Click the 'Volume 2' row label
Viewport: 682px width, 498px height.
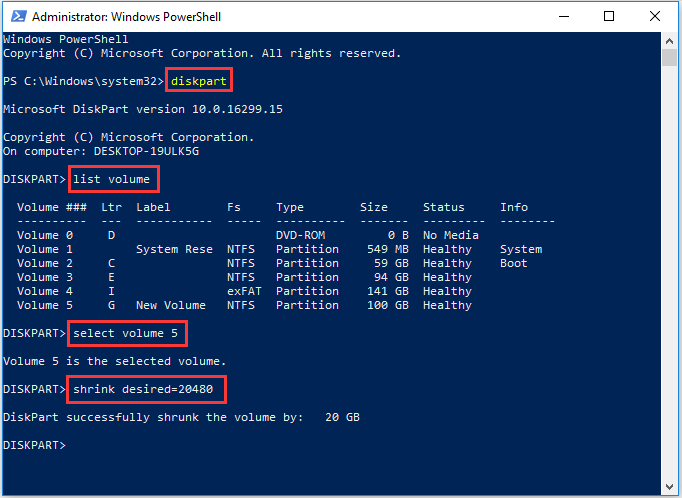(45, 263)
